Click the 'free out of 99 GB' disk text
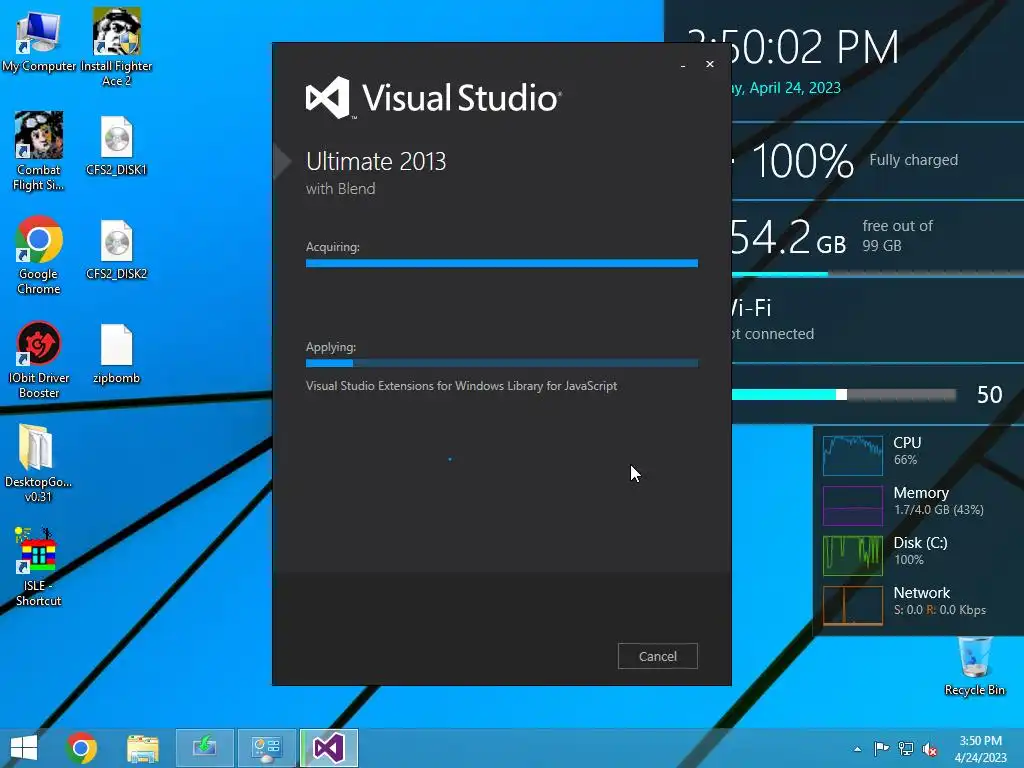The height and width of the screenshot is (768, 1024). click(897, 236)
